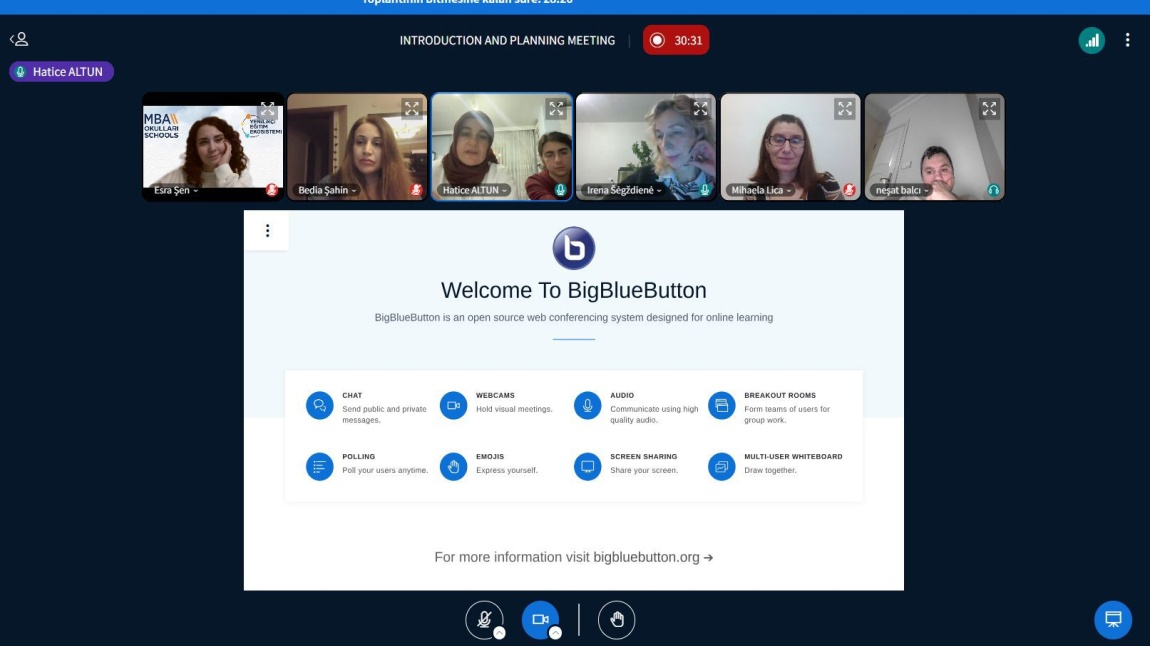This screenshot has height=646, width=1150.
Task: Click the Audio feature icon
Action: click(587, 405)
